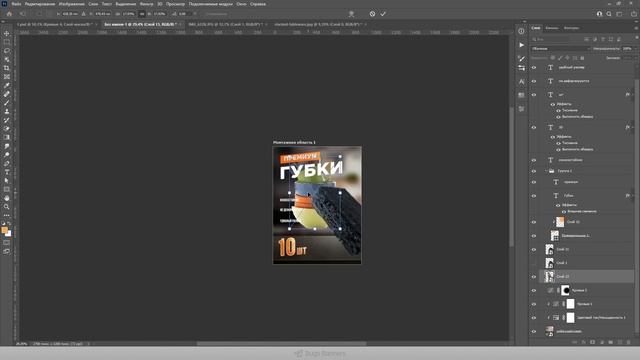Open the Actions play panel icon

tap(522, 45)
